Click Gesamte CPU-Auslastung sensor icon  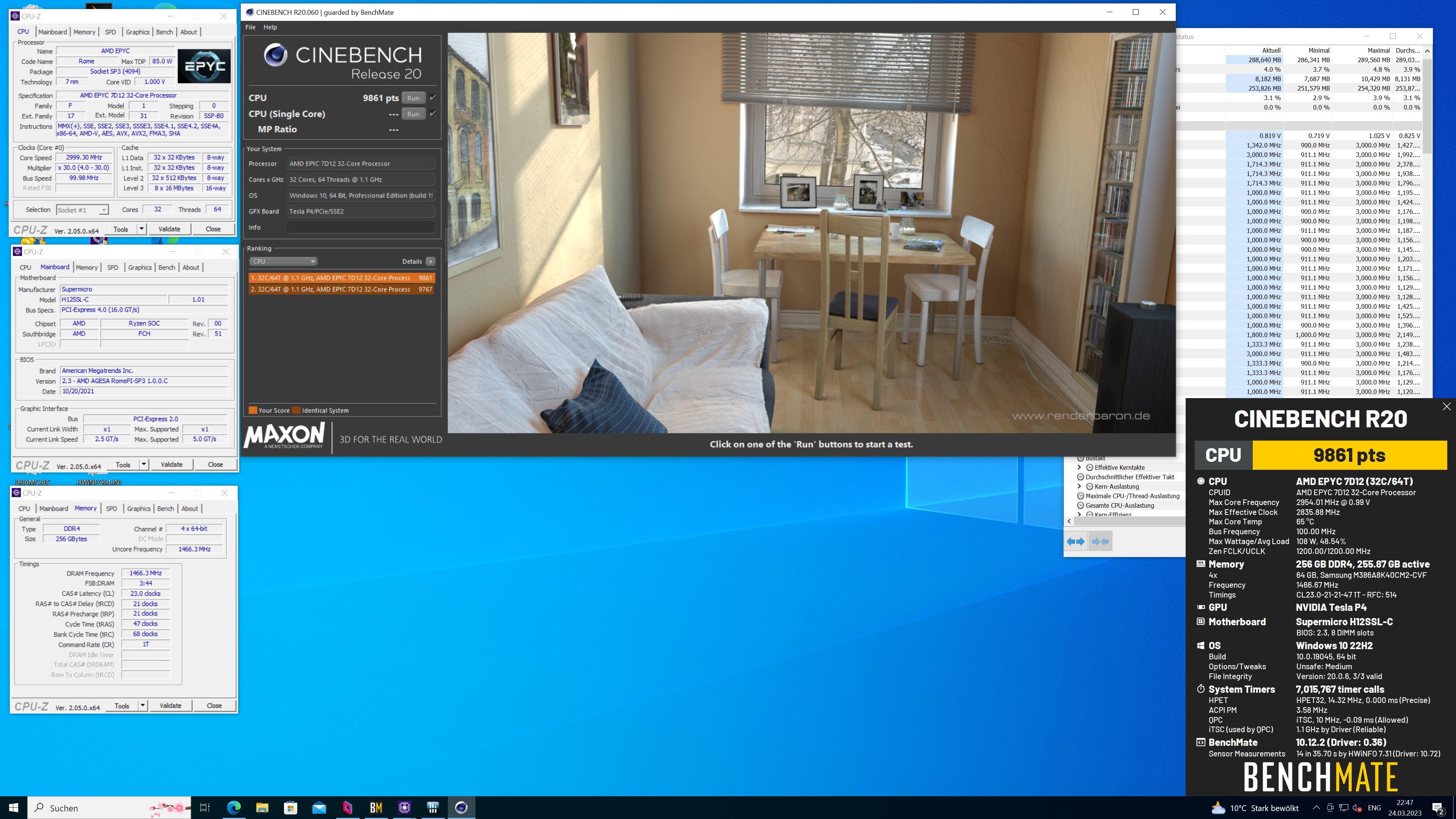click(1081, 505)
